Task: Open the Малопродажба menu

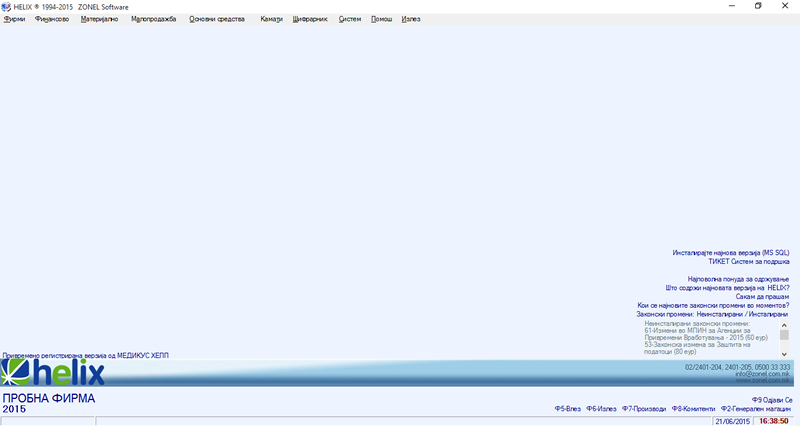Action: pyautogui.click(x=154, y=19)
